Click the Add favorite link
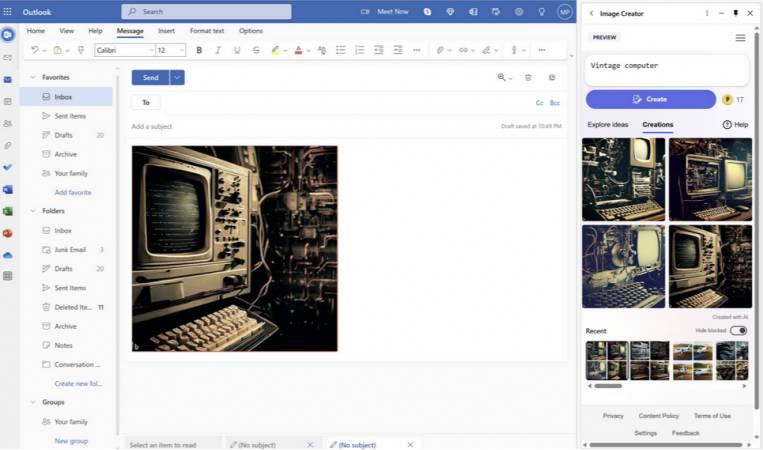 [72, 192]
